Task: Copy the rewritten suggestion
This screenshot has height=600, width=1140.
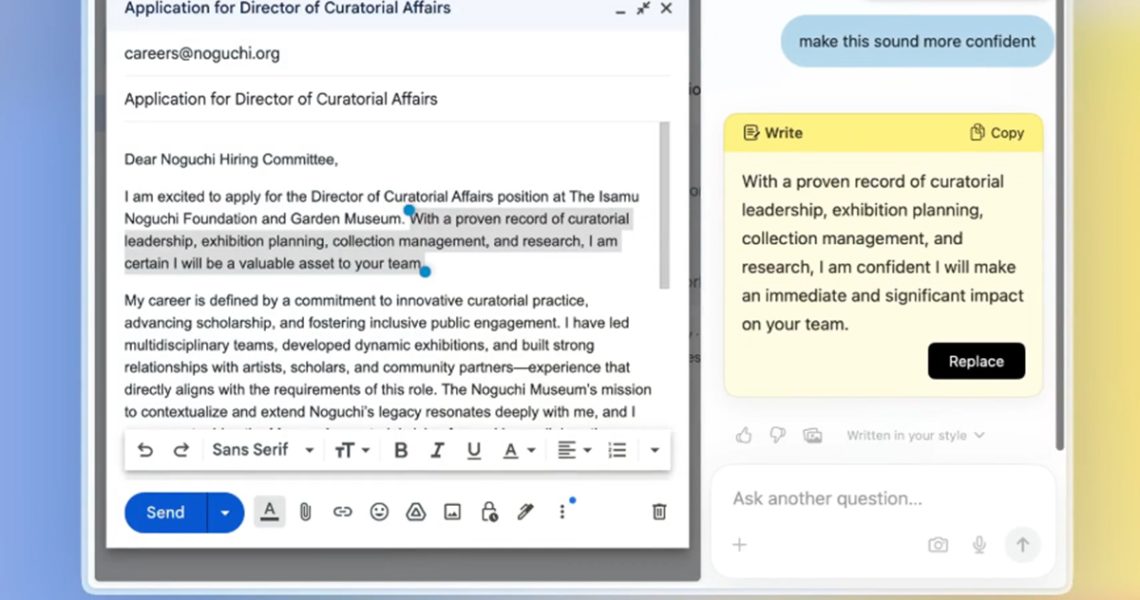Action: (997, 133)
